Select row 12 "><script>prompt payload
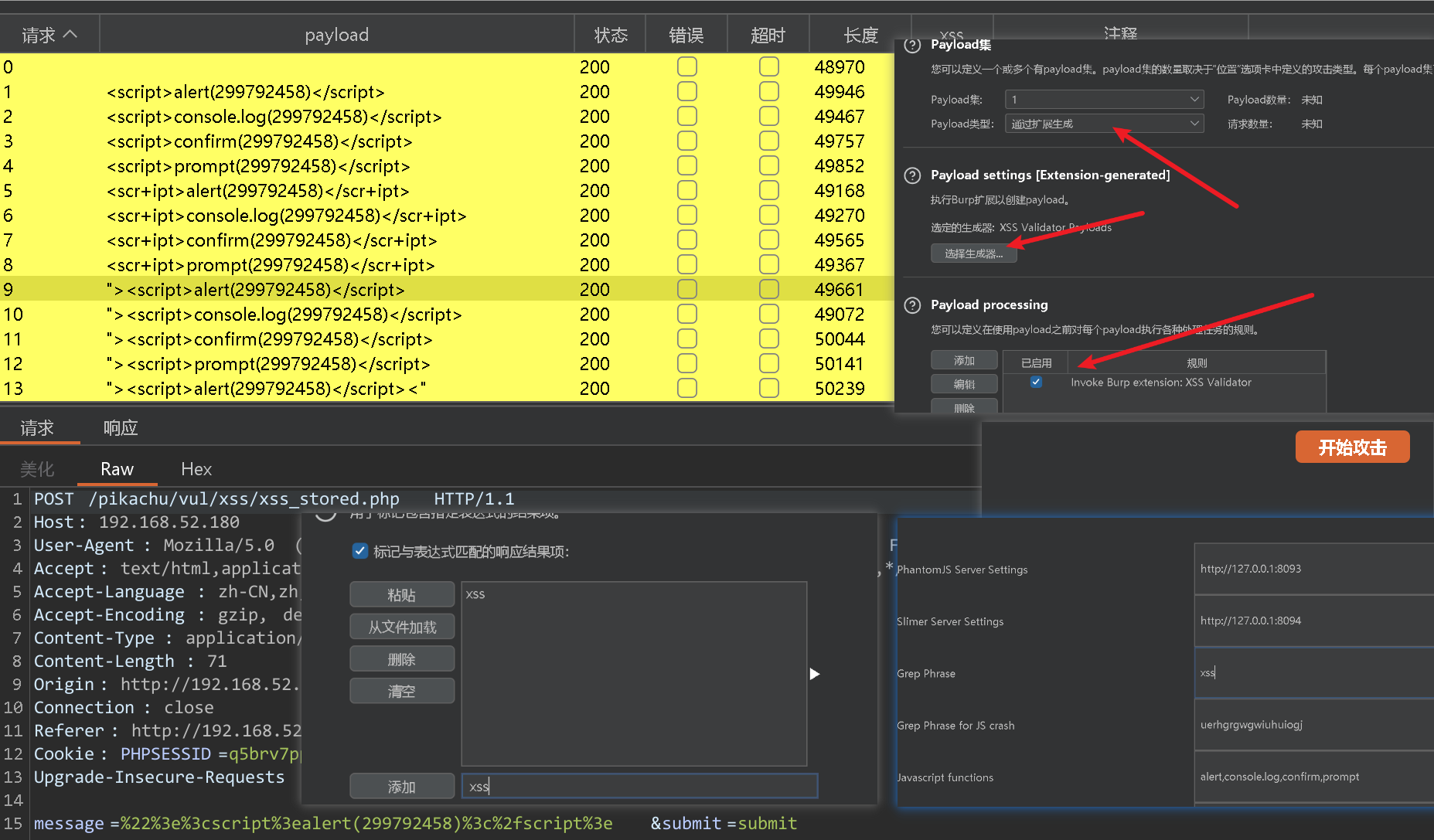Image resolution: width=1434 pixels, height=840 pixels. (447, 364)
